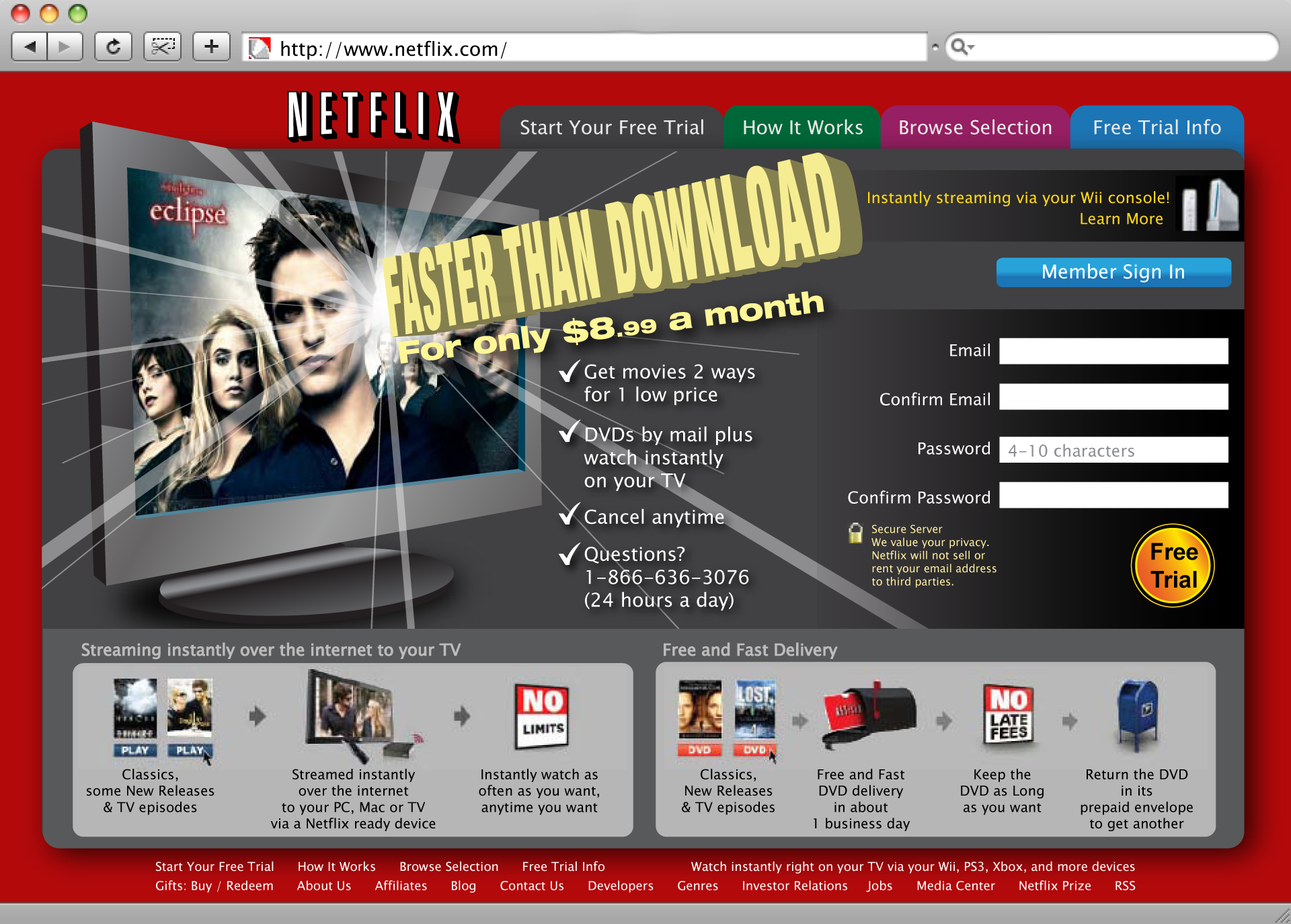
Task: Open the Browse Selection tab
Action: pyautogui.click(x=975, y=127)
